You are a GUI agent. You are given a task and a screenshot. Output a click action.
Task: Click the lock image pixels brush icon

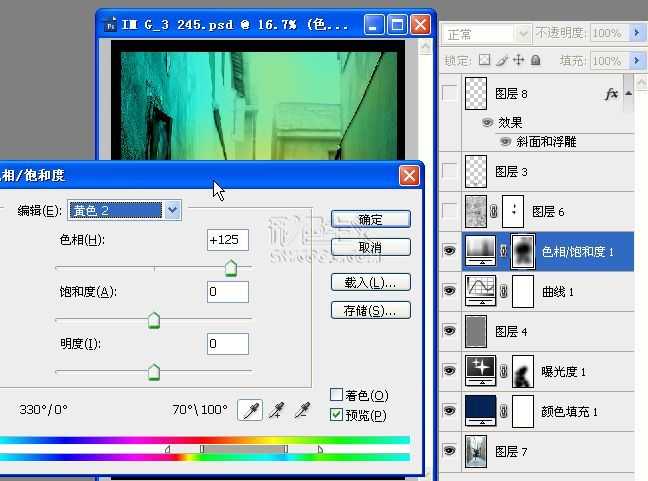coord(501,60)
